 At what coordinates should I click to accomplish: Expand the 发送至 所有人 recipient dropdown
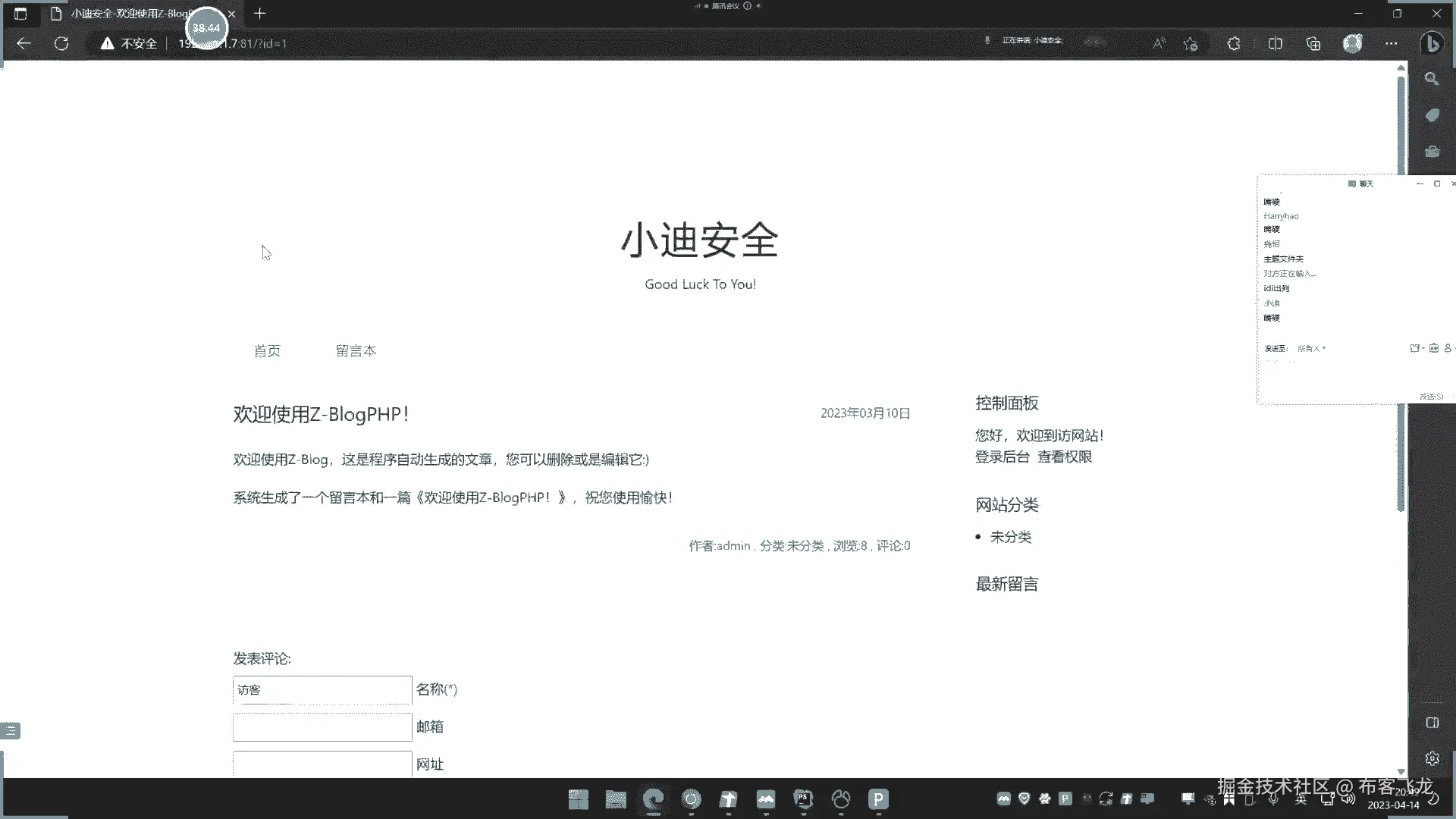(1312, 349)
